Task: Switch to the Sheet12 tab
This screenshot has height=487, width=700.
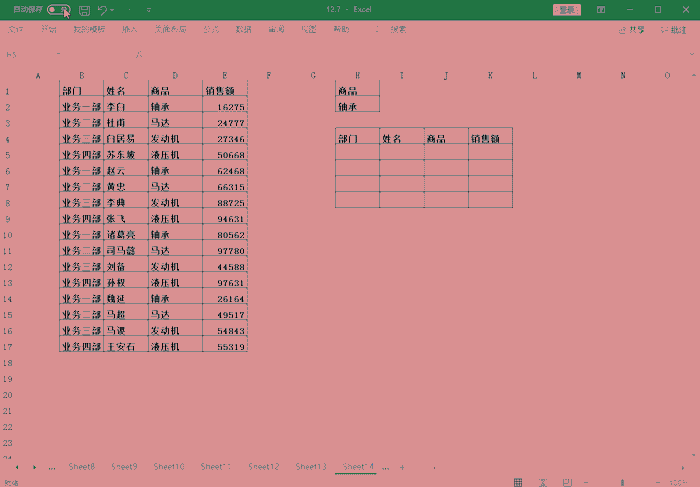Action: 264,466
